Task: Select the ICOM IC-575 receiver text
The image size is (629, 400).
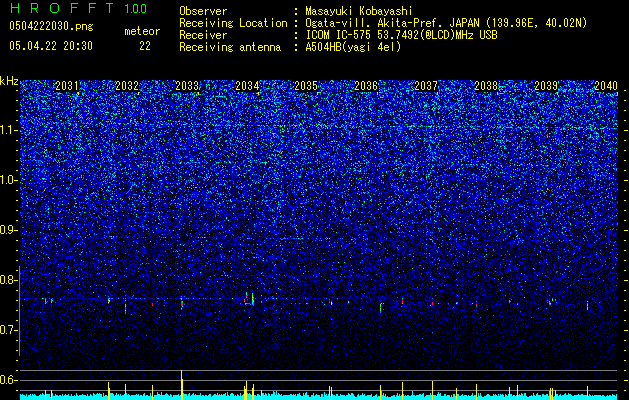Action: [401, 35]
